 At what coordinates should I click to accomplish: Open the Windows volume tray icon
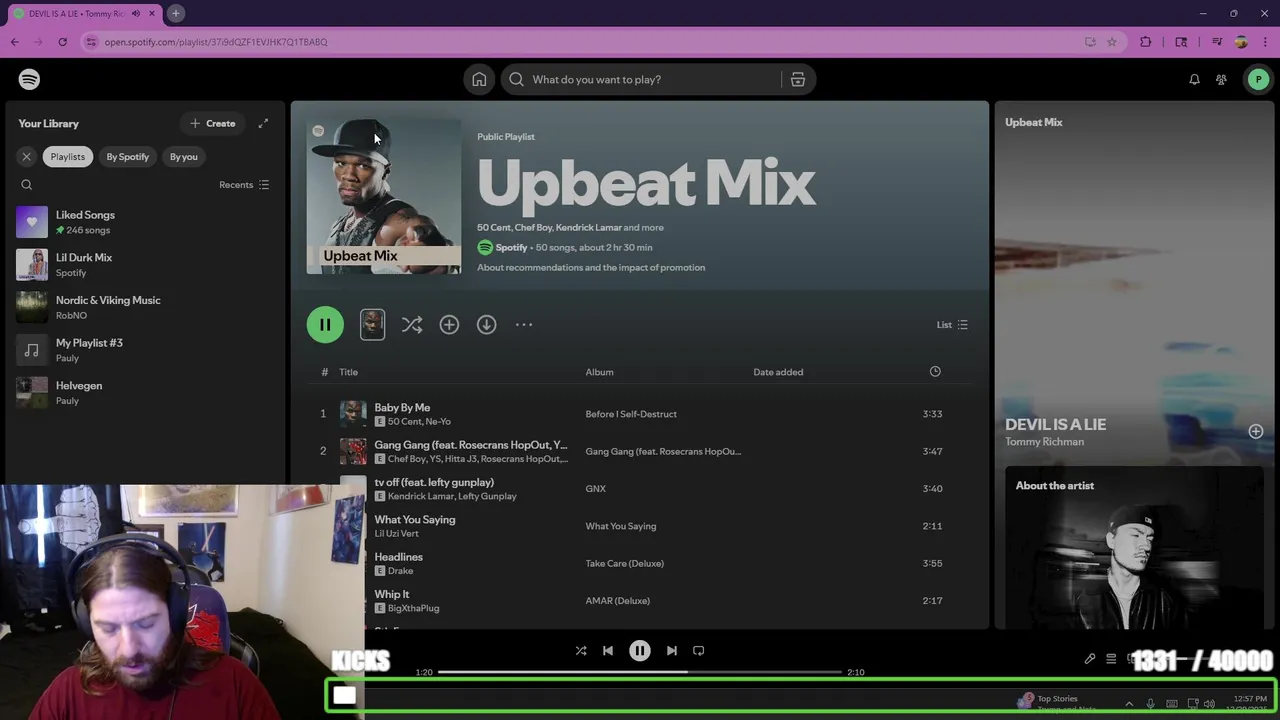[x=1209, y=704]
